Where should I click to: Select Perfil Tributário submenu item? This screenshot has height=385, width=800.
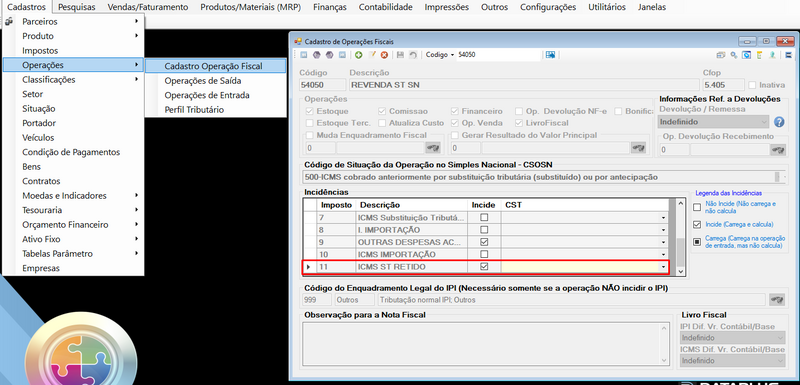tap(216, 110)
